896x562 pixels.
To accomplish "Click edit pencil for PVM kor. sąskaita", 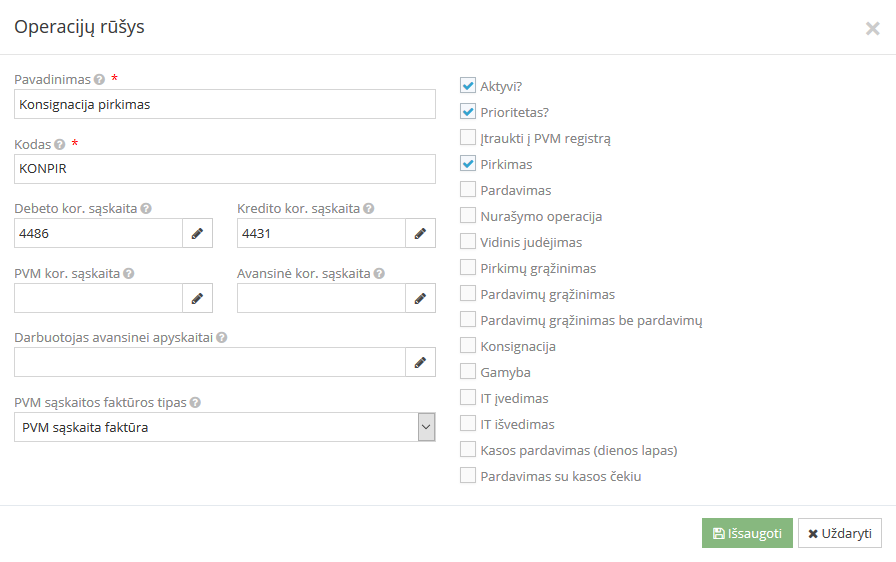I will click(197, 298).
